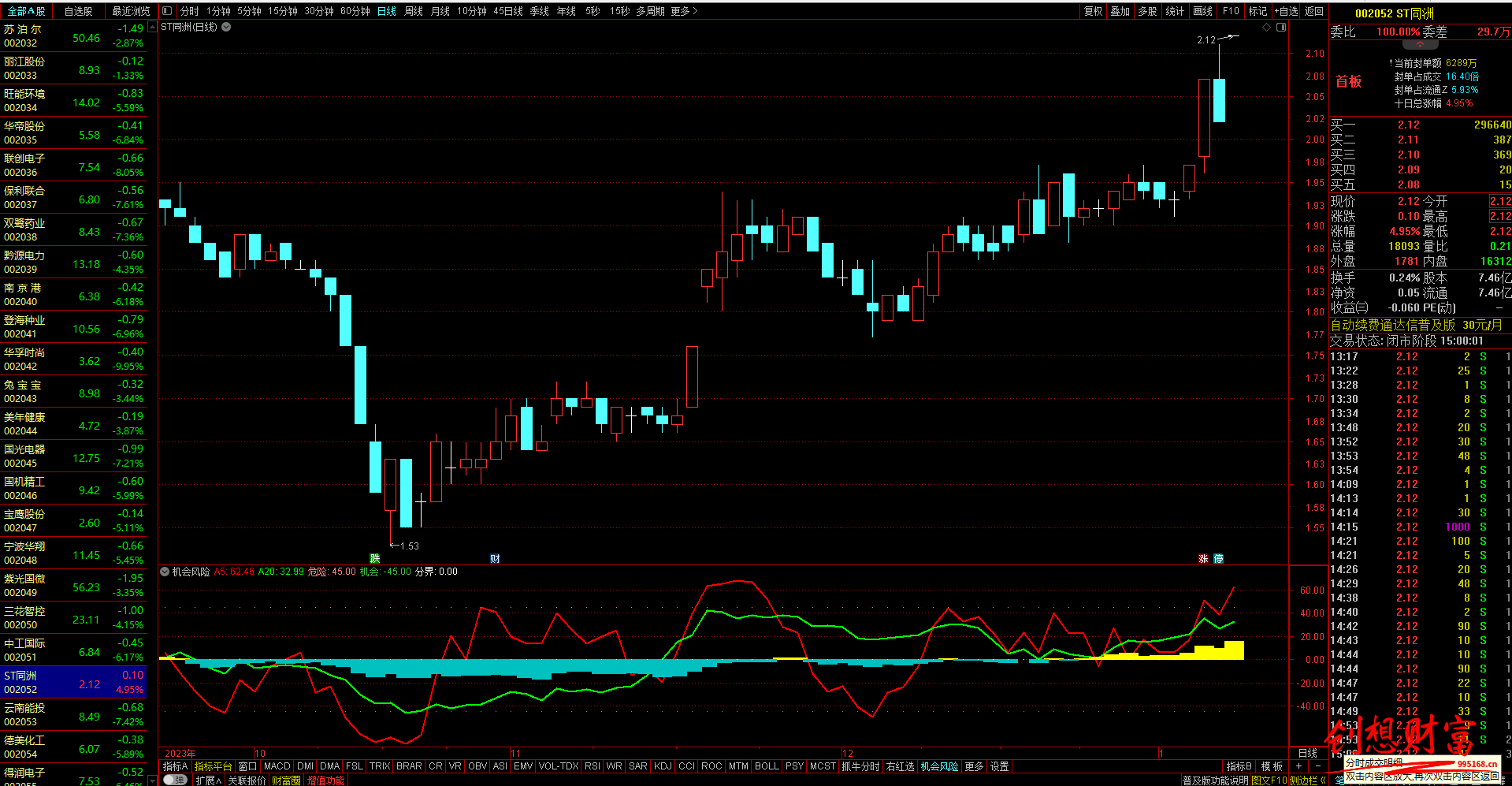The width and height of the screenshot is (1512, 786).
Task: Open the 最近浏览 recent tab
Action: 131,11
